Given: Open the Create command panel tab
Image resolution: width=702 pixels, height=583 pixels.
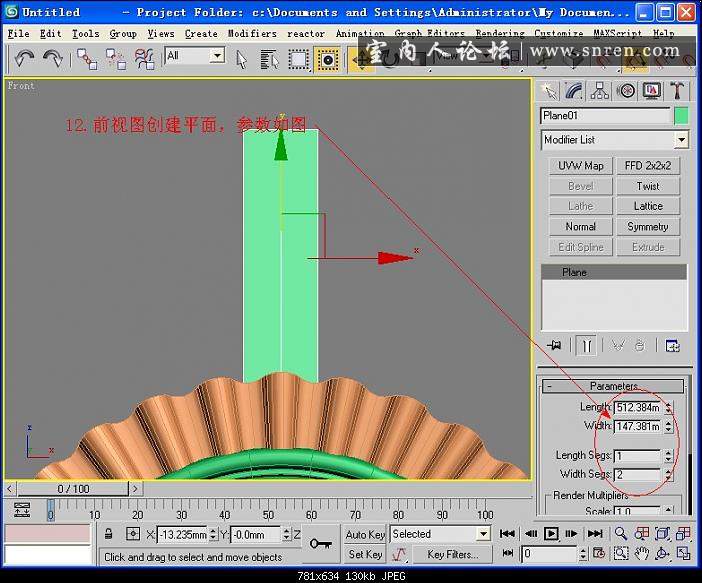Looking at the screenshot, I should pyautogui.click(x=549, y=91).
